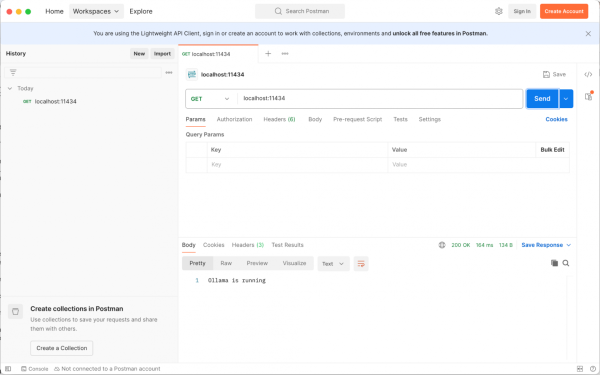Click the Key field in Query Params

tap(297, 165)
